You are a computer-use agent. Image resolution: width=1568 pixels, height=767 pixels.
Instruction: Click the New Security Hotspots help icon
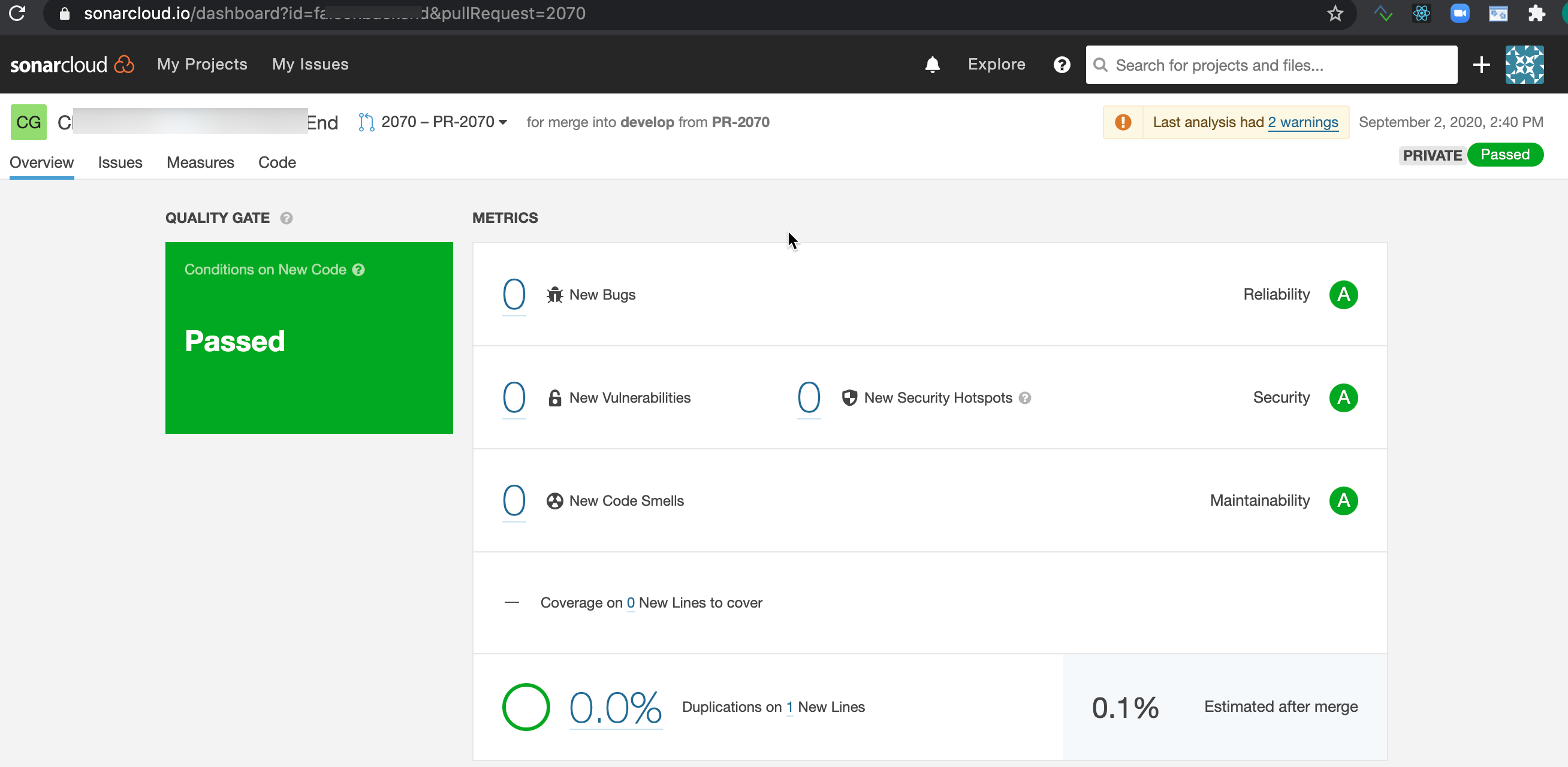[1025, 398]
